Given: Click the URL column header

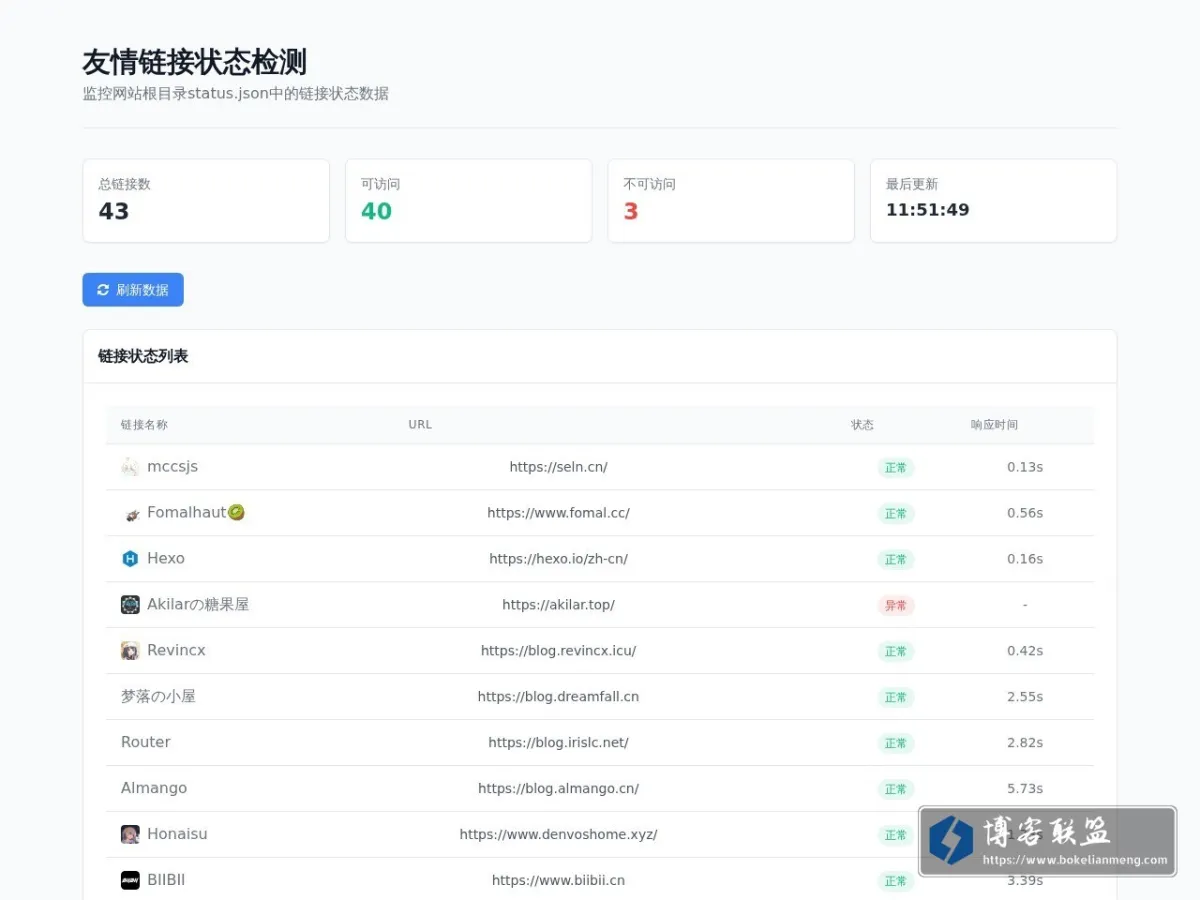Looking at the screenshot, I should coord(420,425).
